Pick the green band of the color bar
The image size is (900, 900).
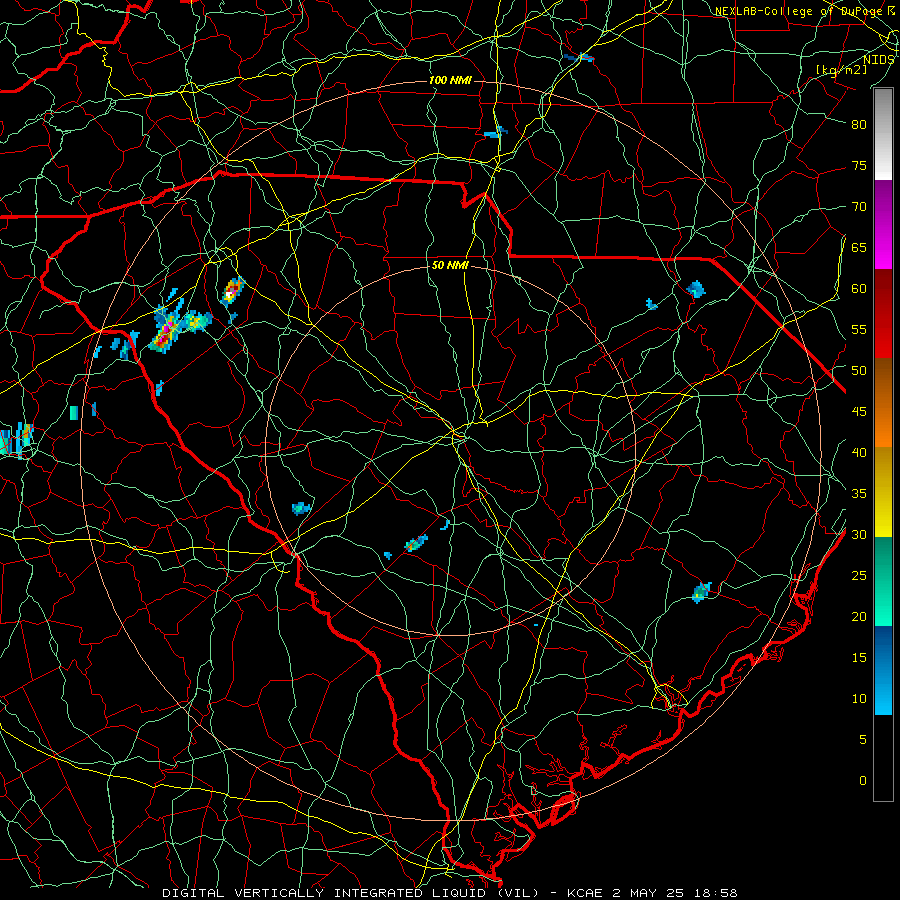point(883,582)
